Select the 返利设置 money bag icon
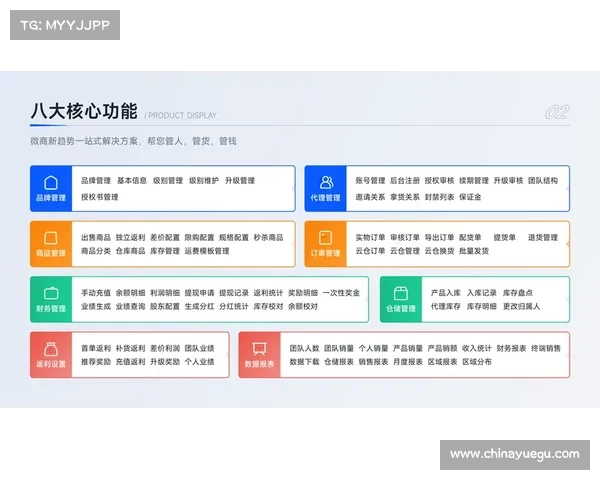The height and width of the screenshot is (480, 600). 50,349
